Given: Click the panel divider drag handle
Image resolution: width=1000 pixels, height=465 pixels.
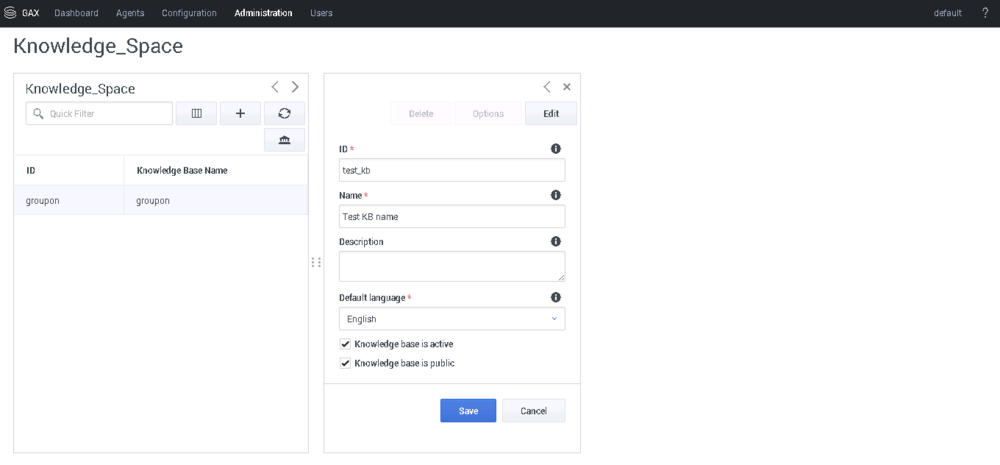Looking at the screenshot, I should point(316,262).
